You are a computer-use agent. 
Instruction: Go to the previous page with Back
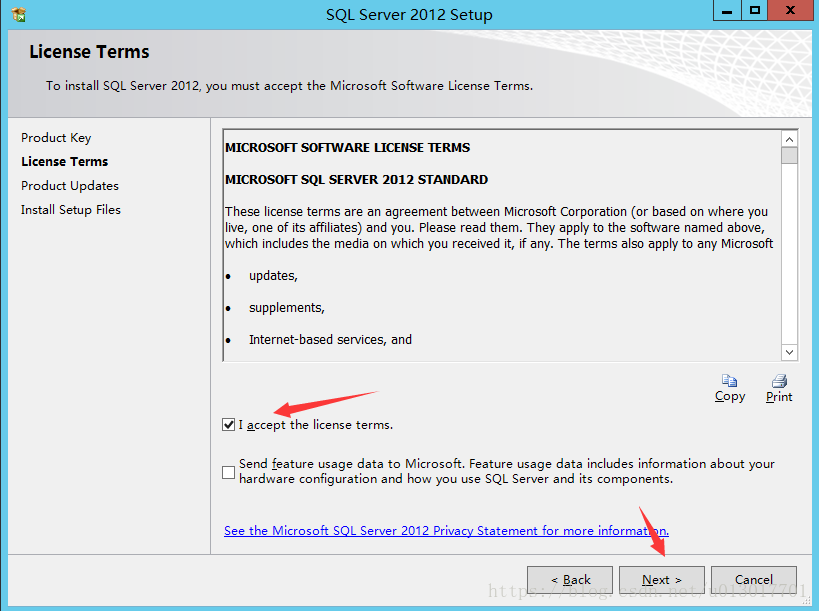[x=570, y=580]
